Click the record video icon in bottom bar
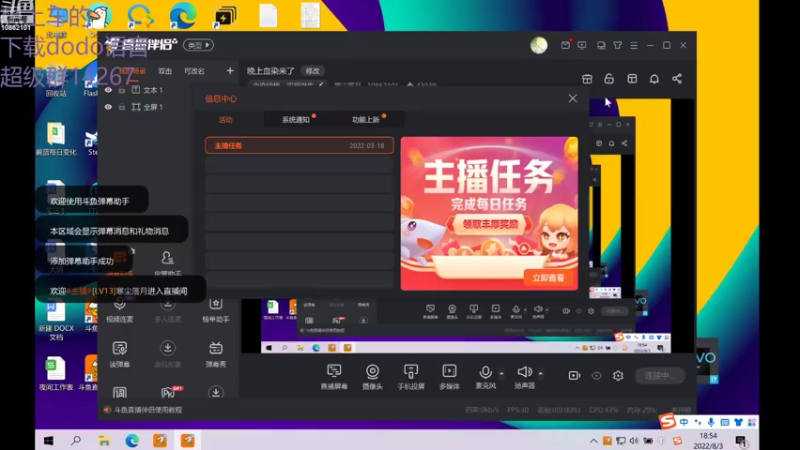The image size is (800, 450). coord(574,376)
